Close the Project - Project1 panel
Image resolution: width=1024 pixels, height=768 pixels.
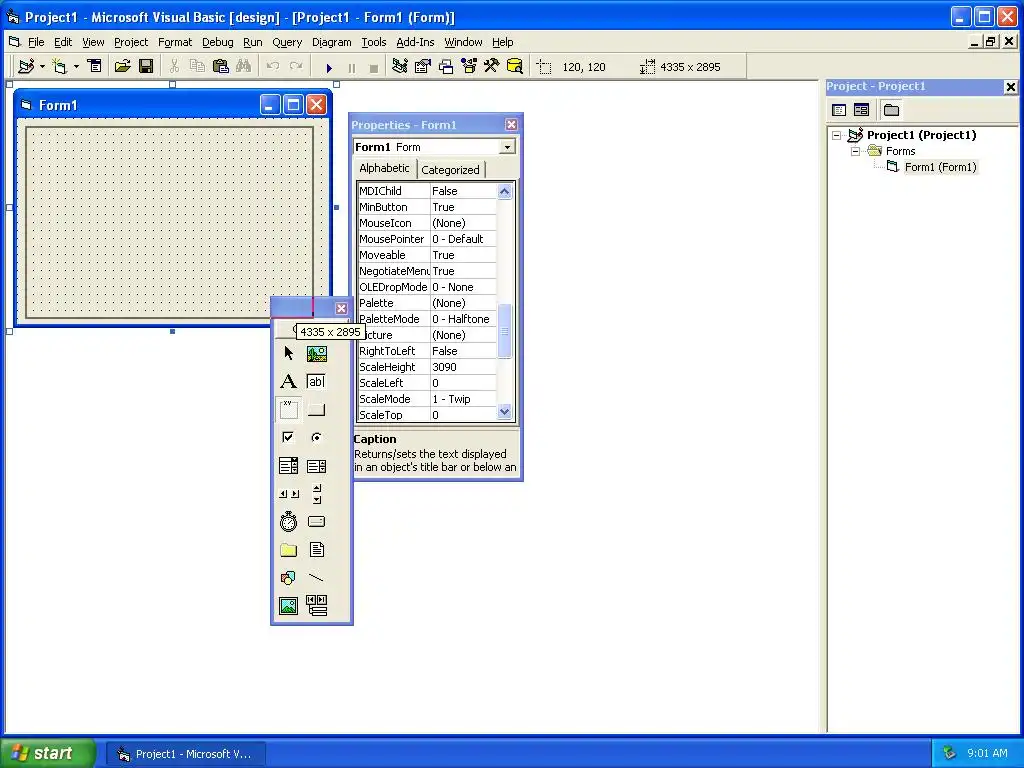click(x=1010, y=87)
